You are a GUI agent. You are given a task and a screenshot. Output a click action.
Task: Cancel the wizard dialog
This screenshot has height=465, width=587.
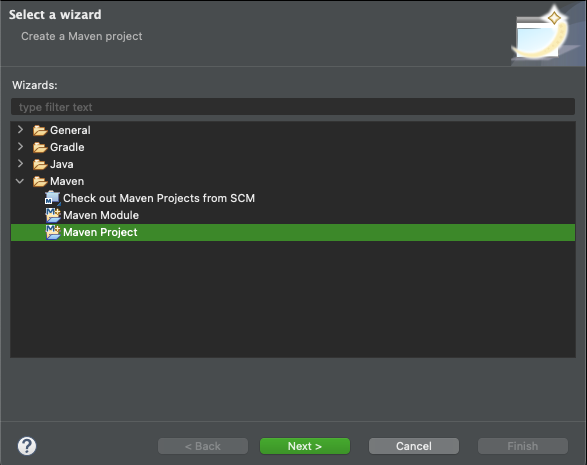click(x=414, y=446)
